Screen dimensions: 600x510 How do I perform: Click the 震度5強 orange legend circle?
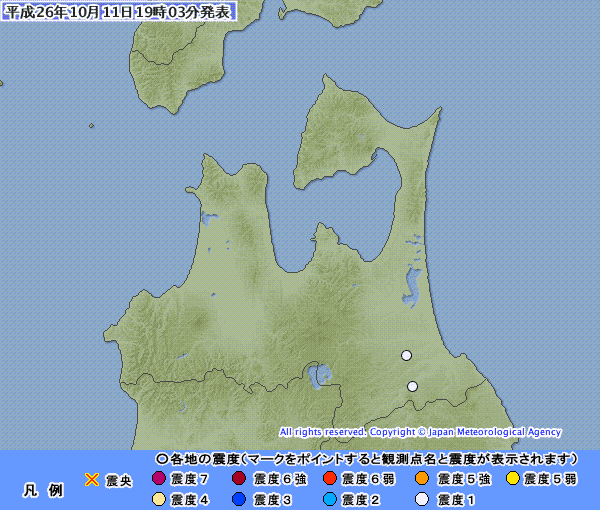[422, 478]
